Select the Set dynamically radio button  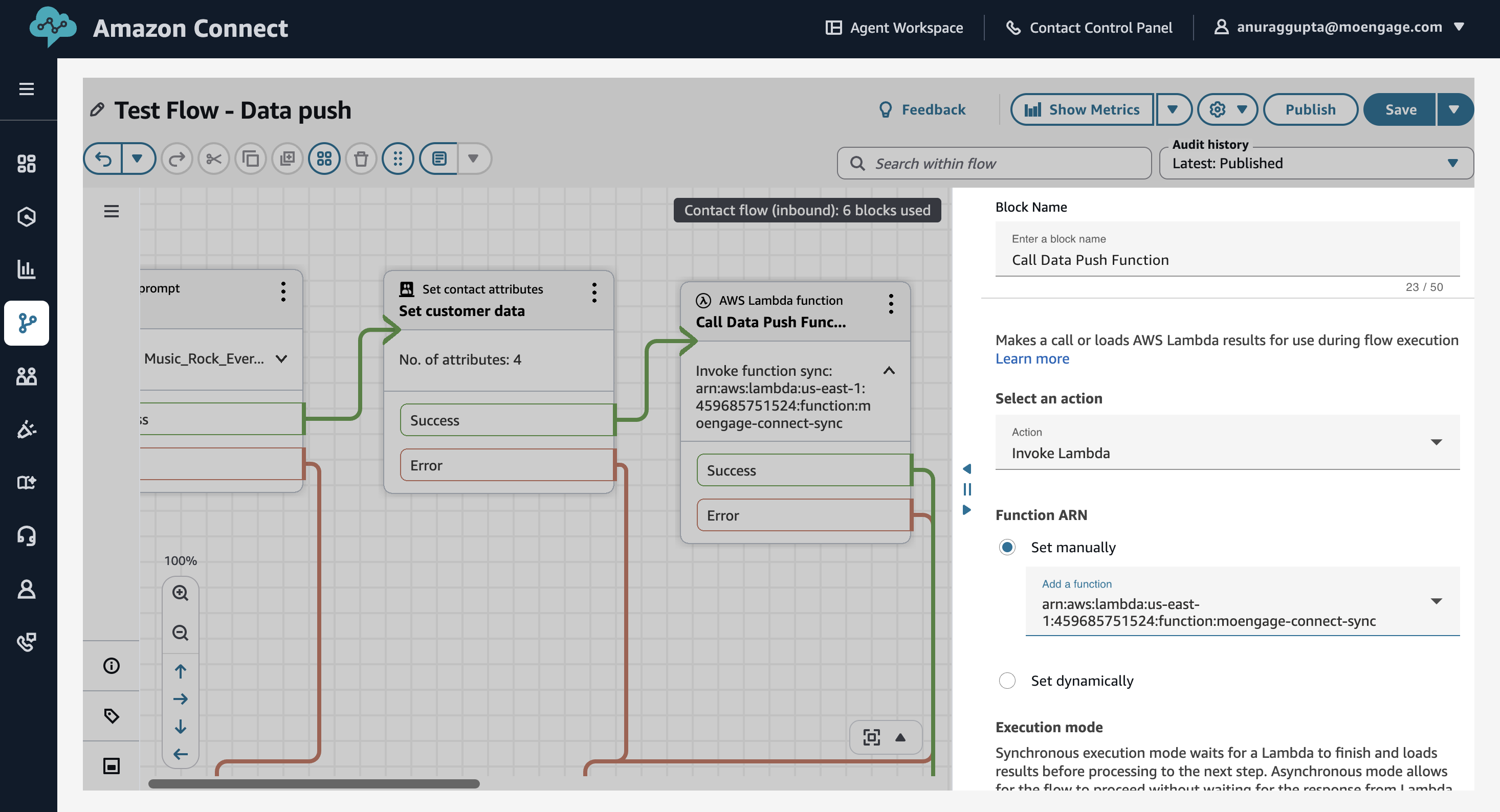[x=1007, y=681]
